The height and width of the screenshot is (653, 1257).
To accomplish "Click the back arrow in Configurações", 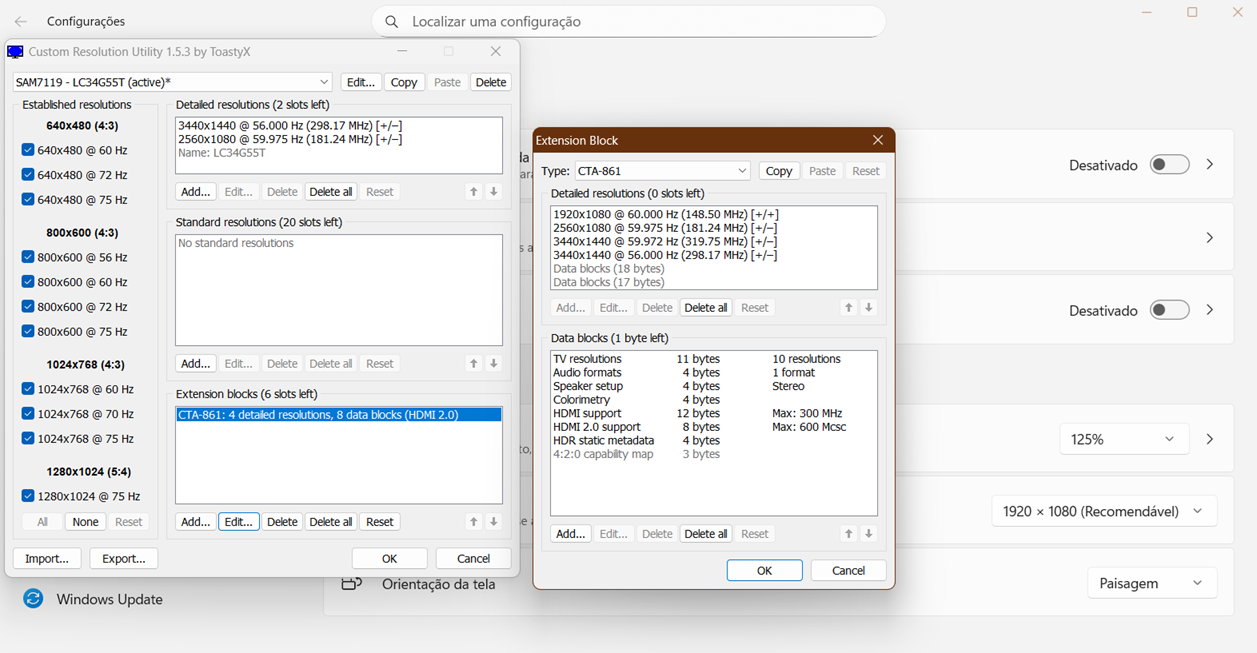I will (20, 21).
